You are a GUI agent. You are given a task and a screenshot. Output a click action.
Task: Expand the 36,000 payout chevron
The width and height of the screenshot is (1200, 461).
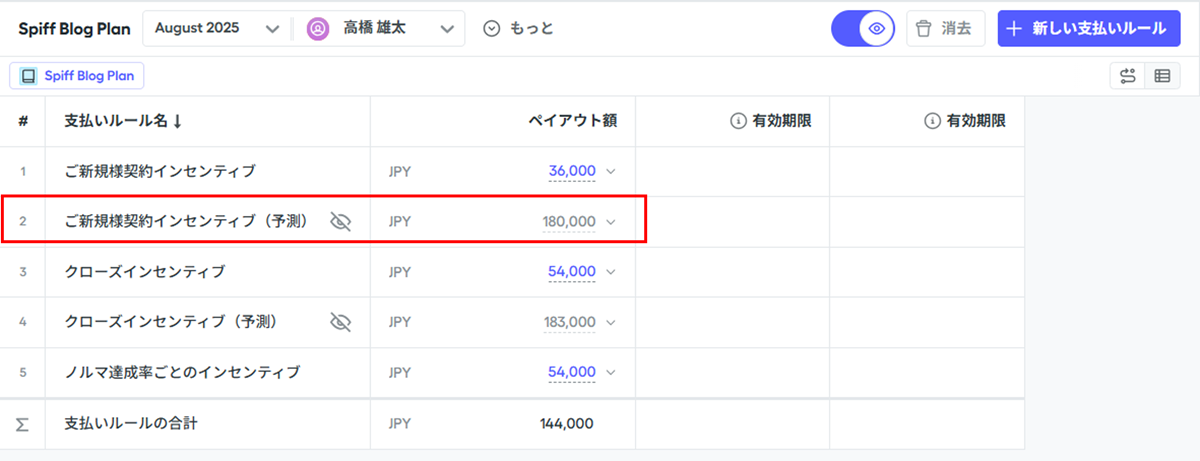[x=611, y=171]
